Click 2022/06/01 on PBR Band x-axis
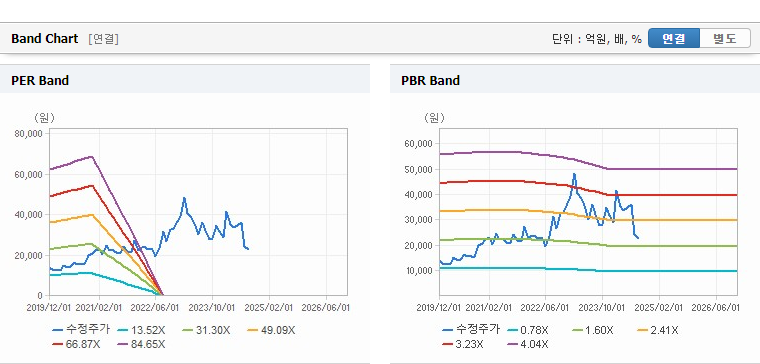The image size is (760, 364). 545,308
